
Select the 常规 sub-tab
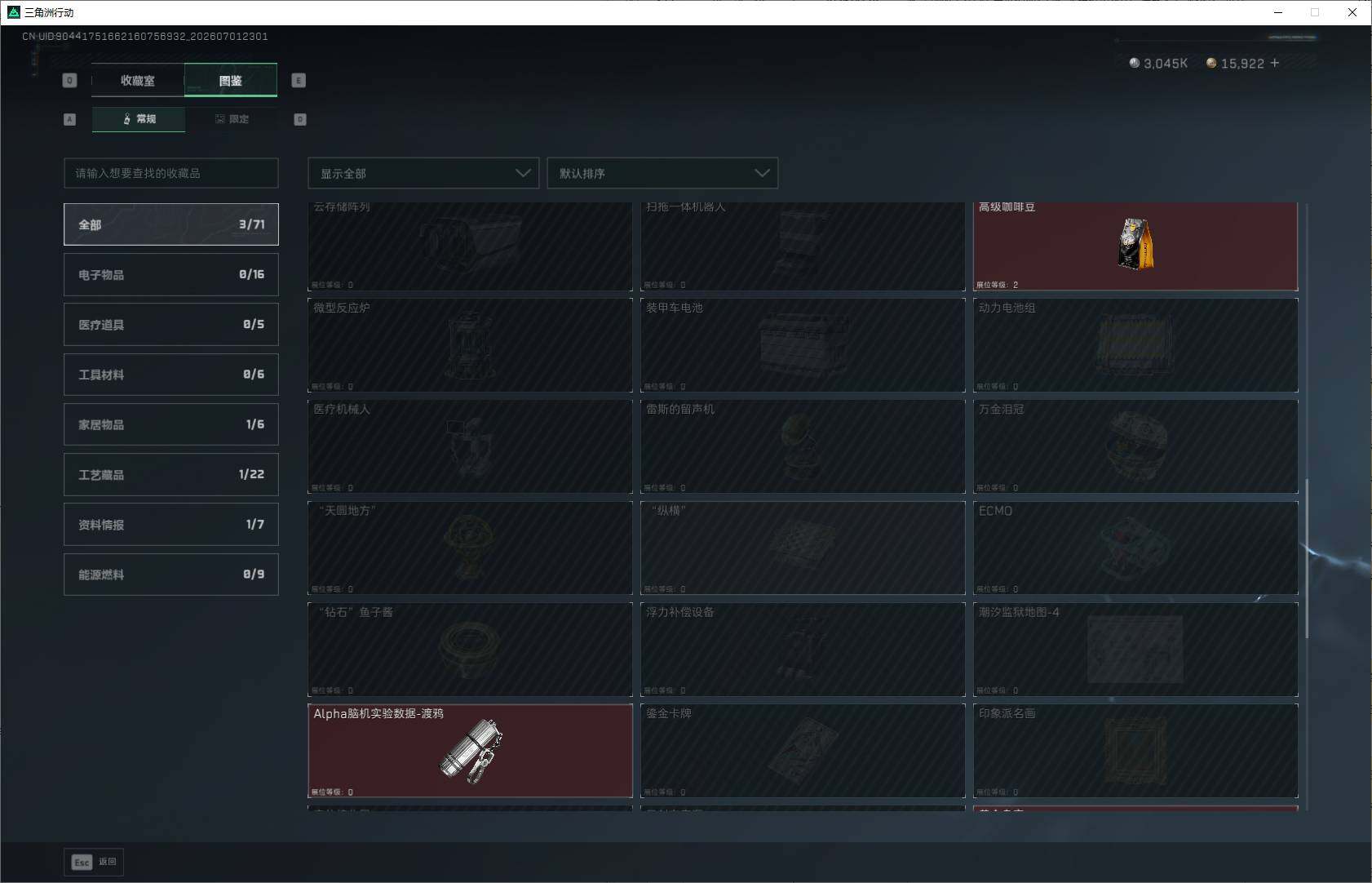pos(139,119)
